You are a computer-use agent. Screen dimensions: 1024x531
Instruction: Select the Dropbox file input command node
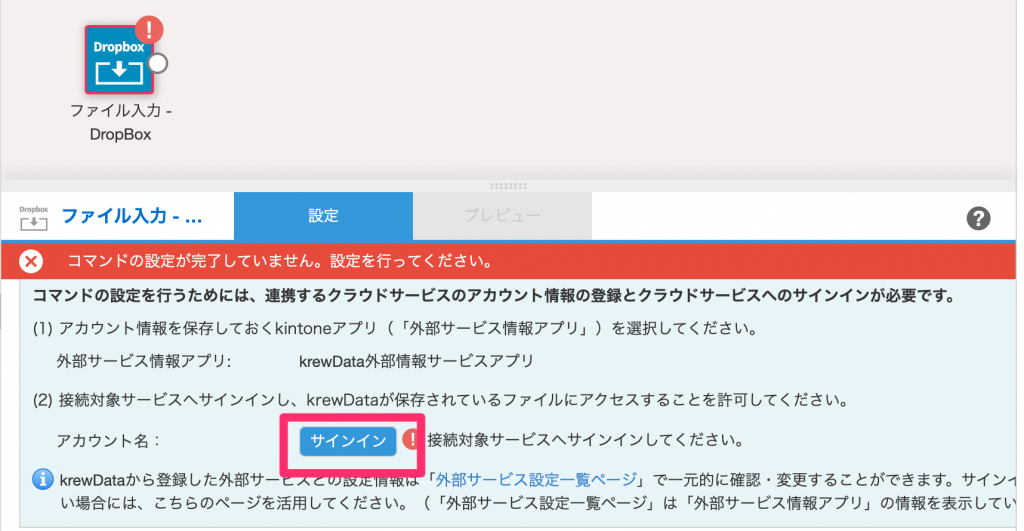(119, 60)
